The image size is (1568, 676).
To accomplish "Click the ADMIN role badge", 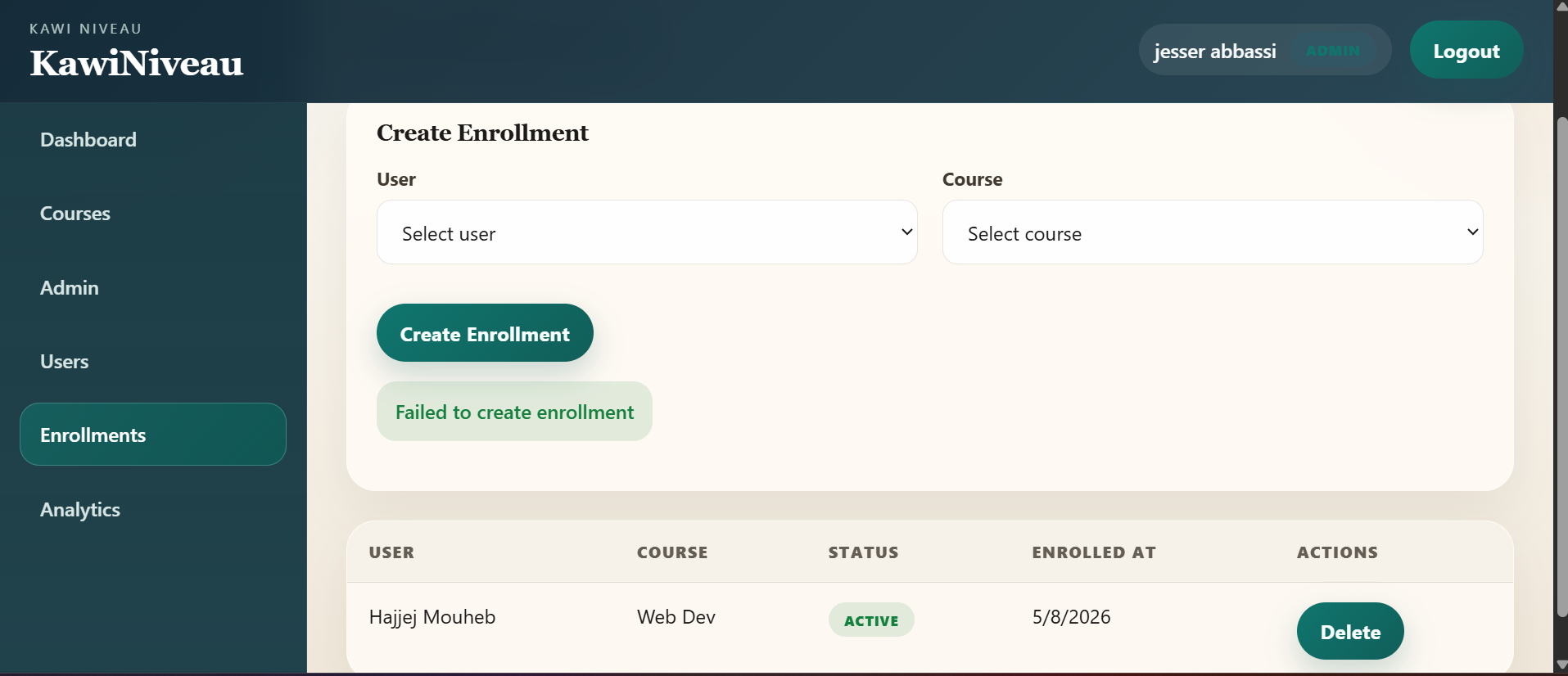I will click(1333, 51).
